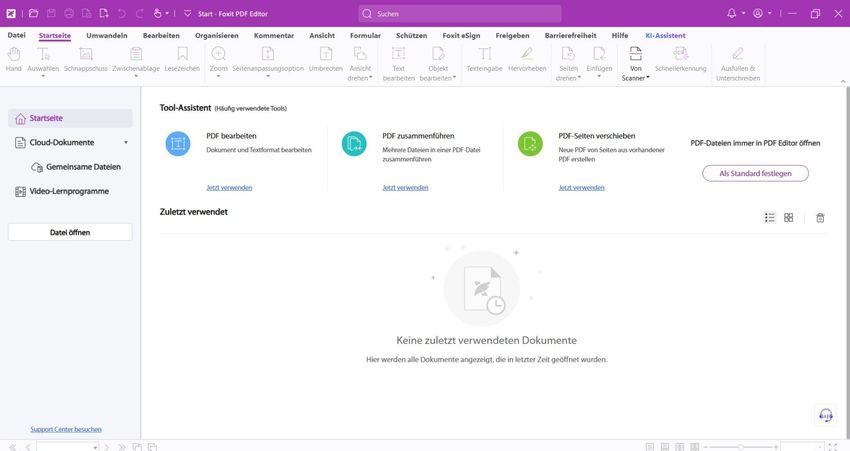Click the open file folder icon in title bar

pyautogui.click(x=34, y=14)
